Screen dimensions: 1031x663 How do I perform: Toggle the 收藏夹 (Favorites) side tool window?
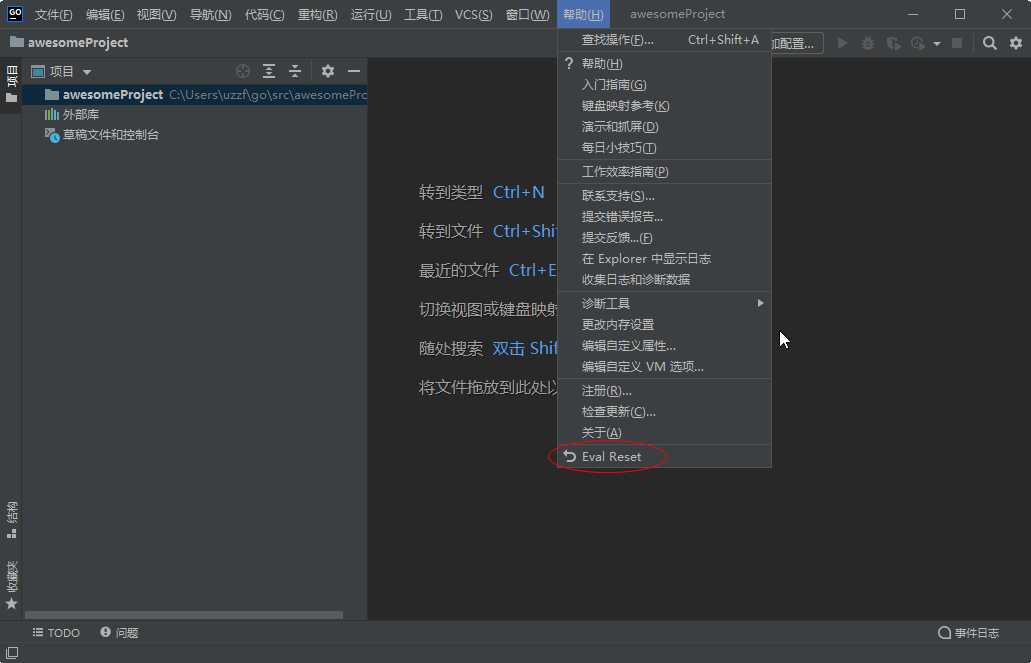pyautogui.click(x=11, y=585)
